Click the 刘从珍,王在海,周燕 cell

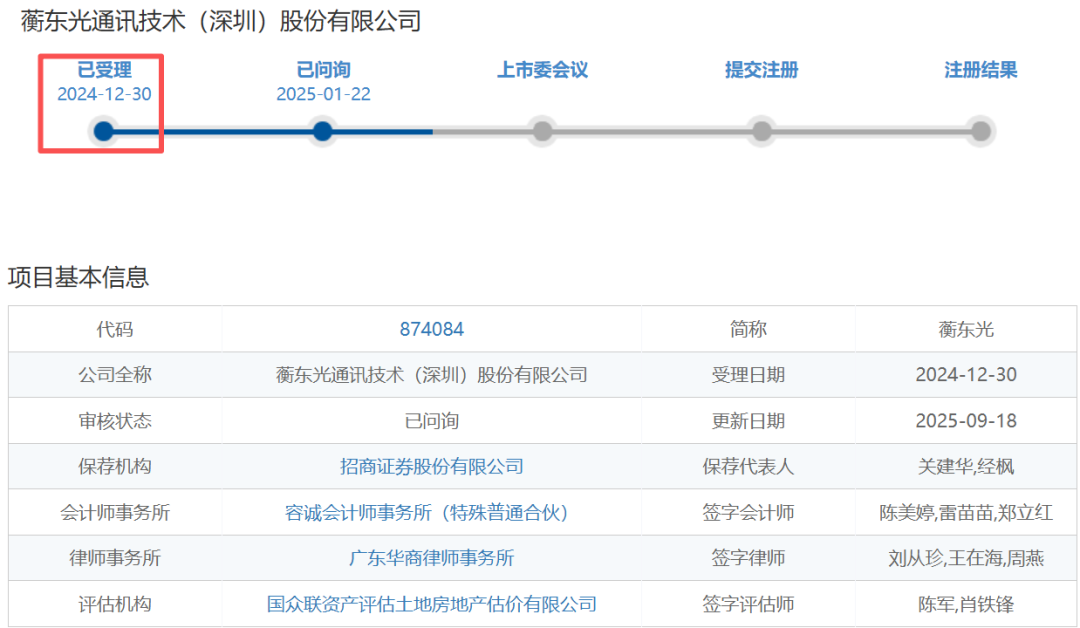(966, 558)
